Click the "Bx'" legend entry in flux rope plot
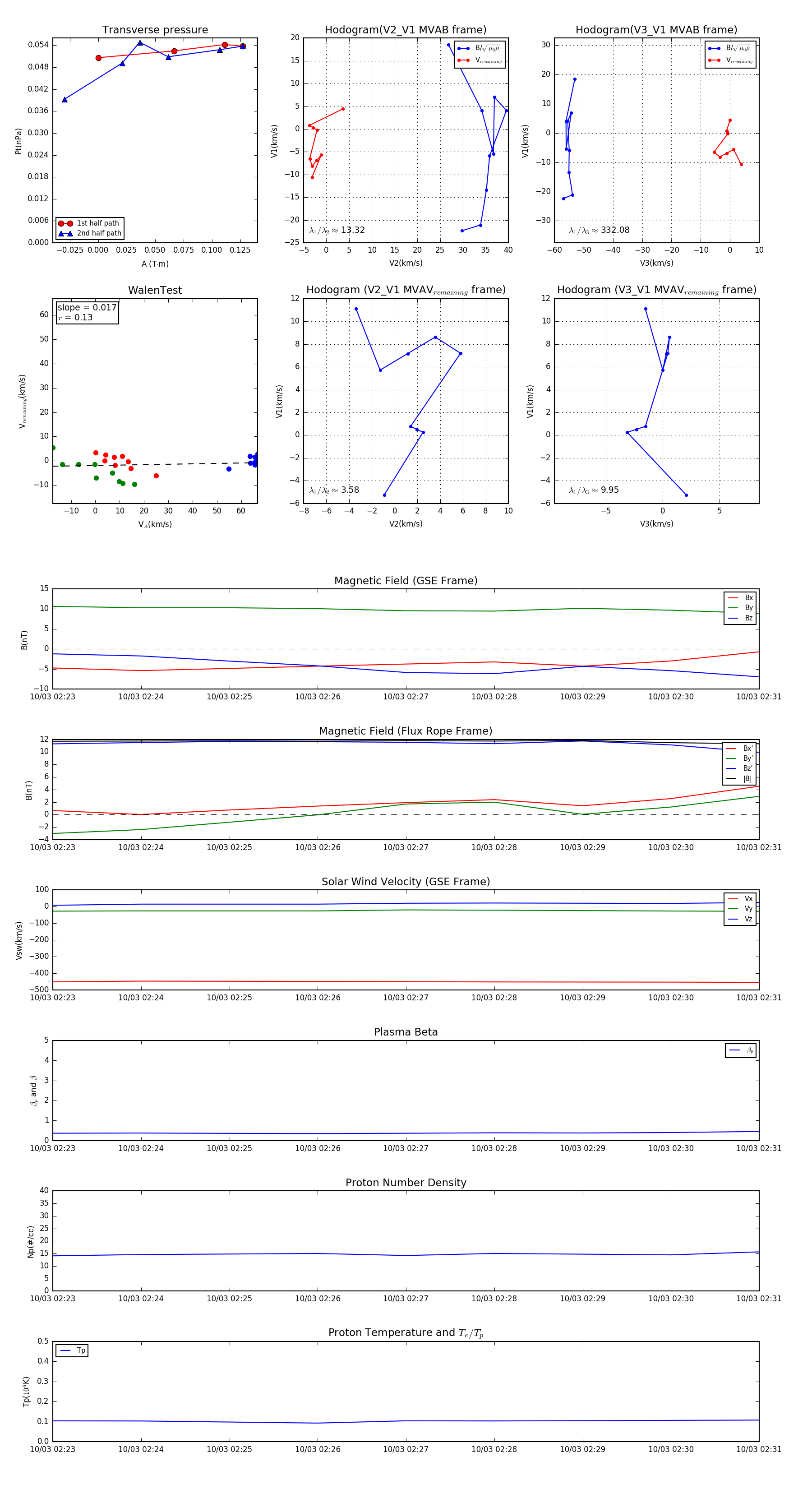 click(740, 749)
